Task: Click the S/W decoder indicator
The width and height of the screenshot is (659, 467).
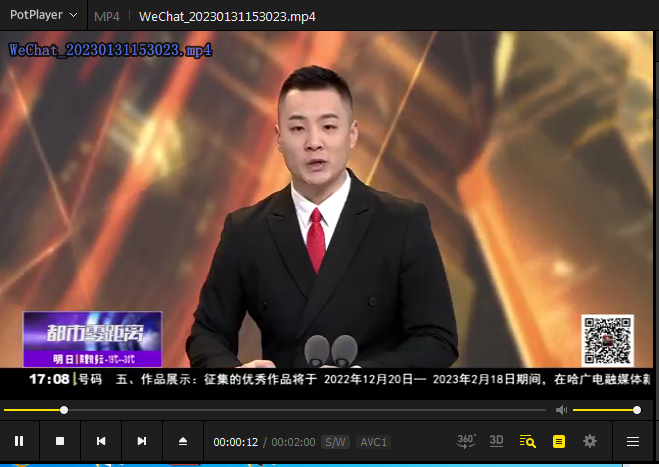Action: (x=336, y=442)
